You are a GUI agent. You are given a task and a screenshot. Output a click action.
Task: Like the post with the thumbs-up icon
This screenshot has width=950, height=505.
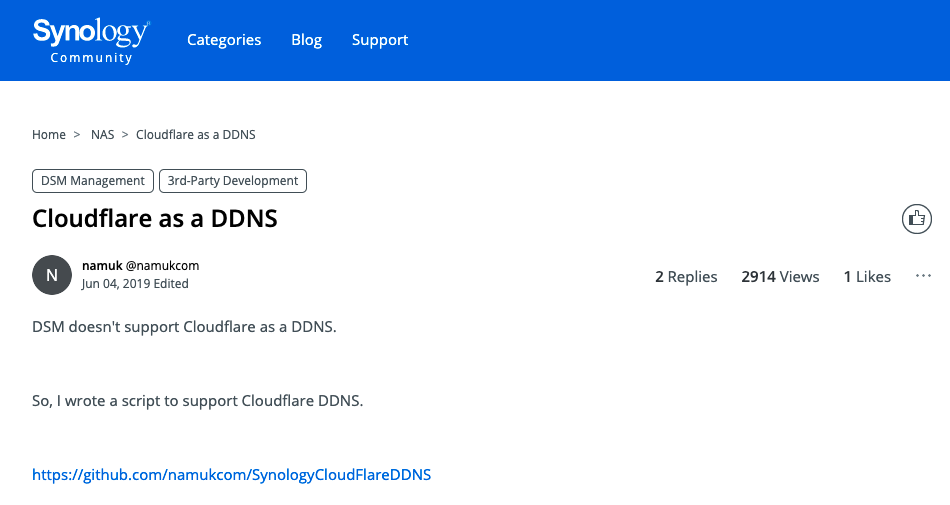point(917,219)
